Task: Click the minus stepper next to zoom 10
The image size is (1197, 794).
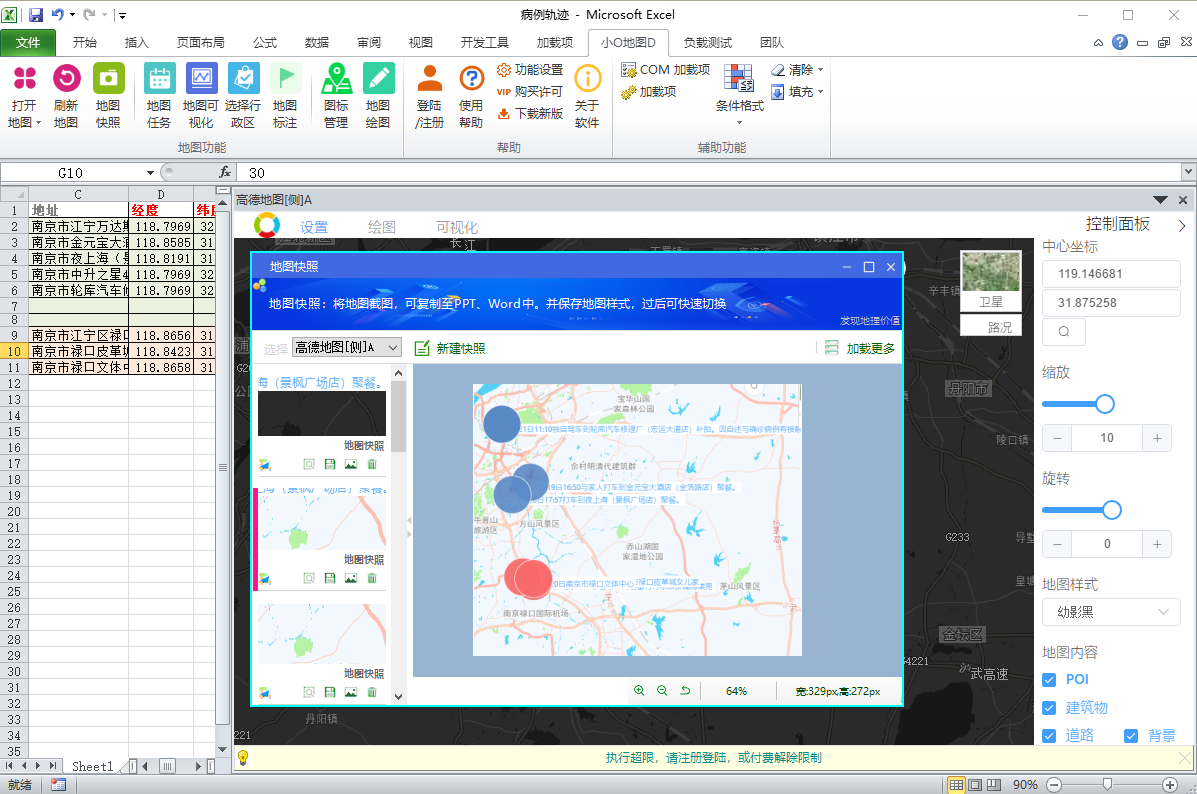Action: point(1057,438)
